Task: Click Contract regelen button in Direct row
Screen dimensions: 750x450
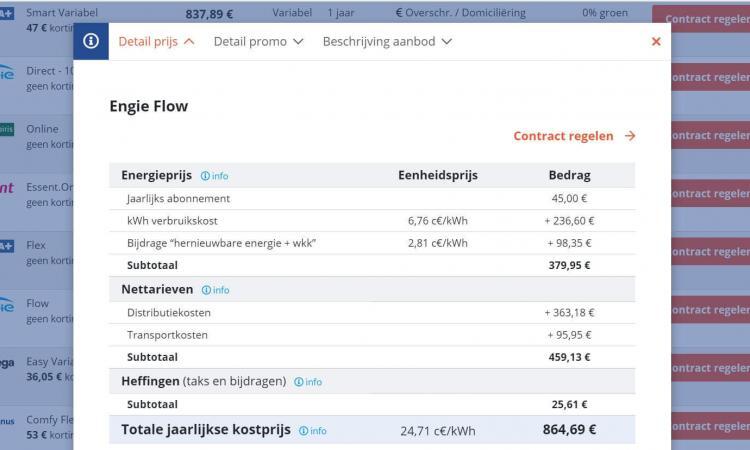Action: (711, 77)
